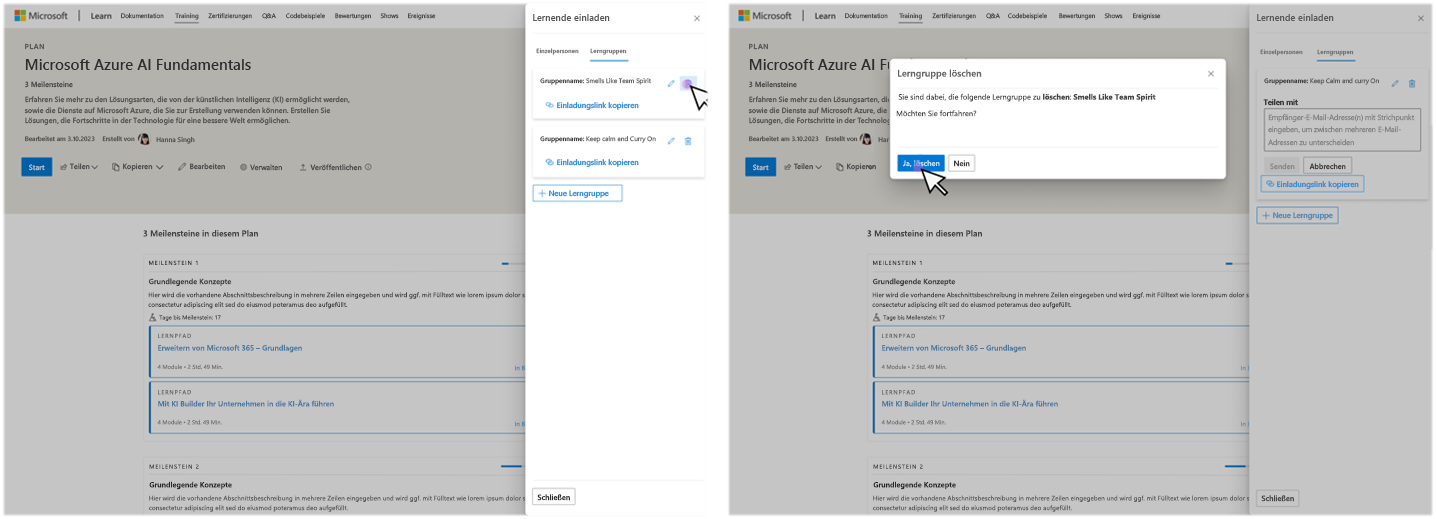The width and height of the screenshot is (1436, 519).
Task: Click the info icon next to Veröffentlichen
Action: [368, 167]
